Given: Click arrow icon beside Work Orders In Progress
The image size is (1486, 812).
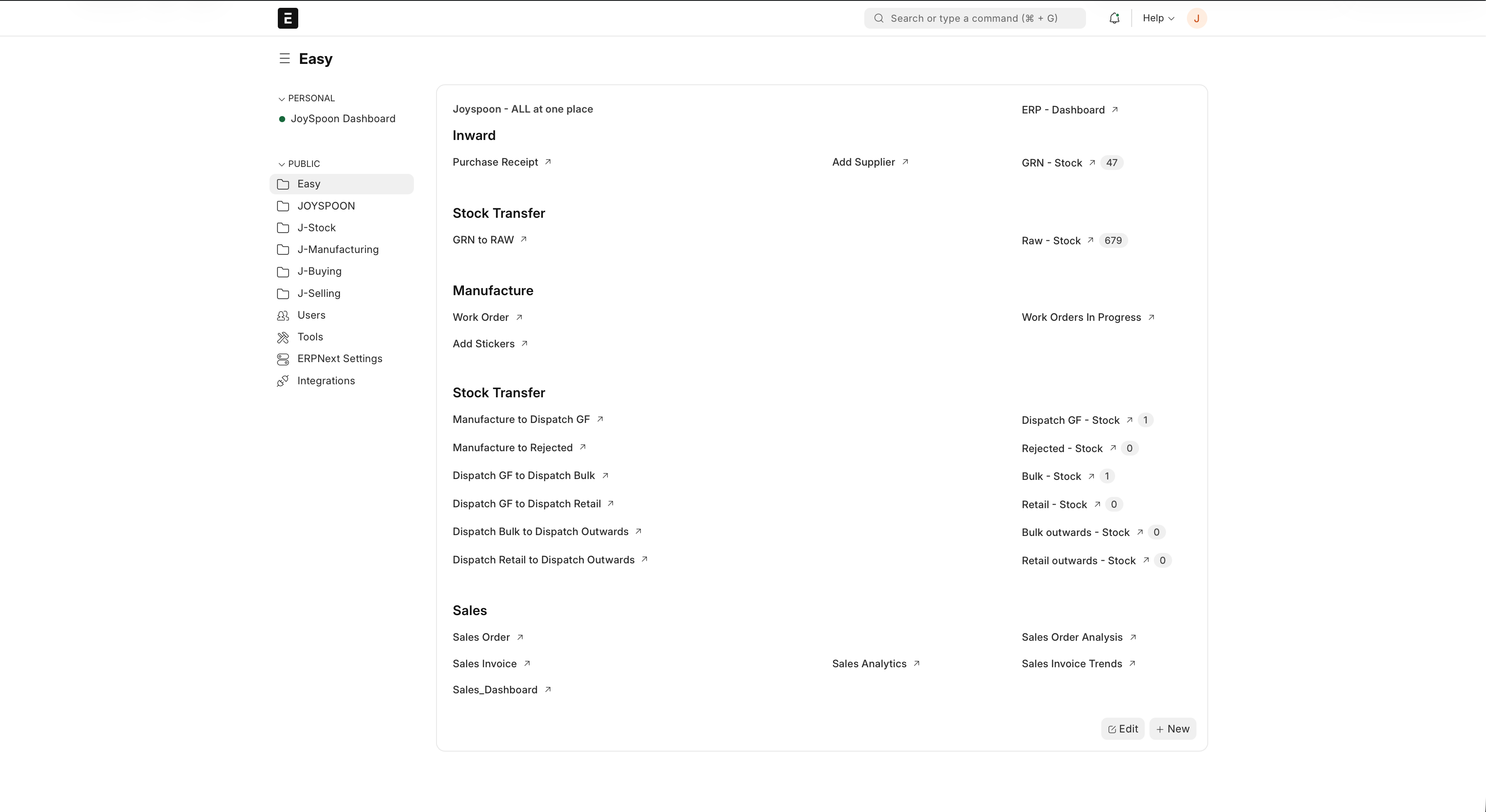Looking at the screenshot, I should (x=1151, y=316).
